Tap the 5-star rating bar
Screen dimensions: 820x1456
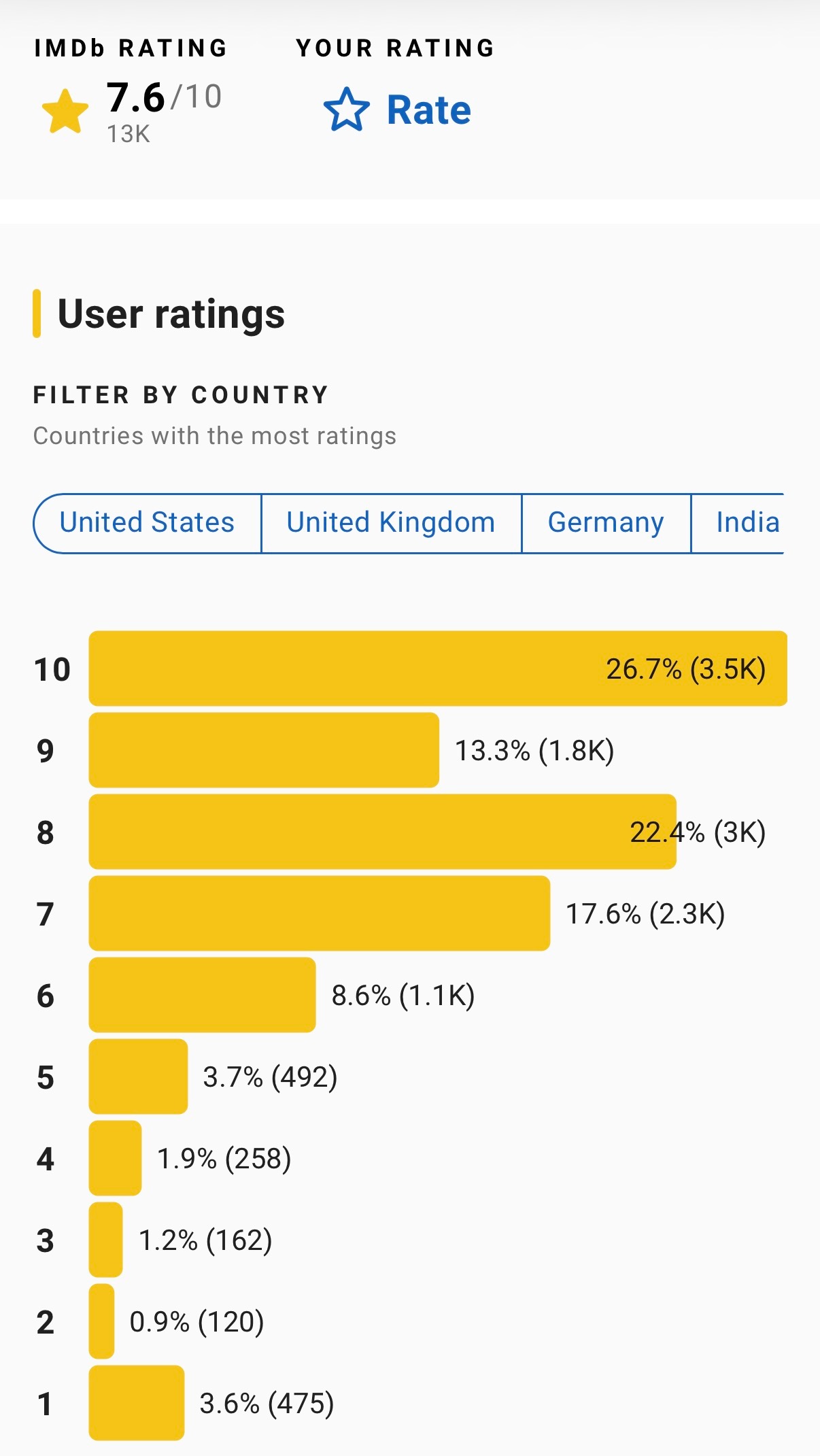138,1077
